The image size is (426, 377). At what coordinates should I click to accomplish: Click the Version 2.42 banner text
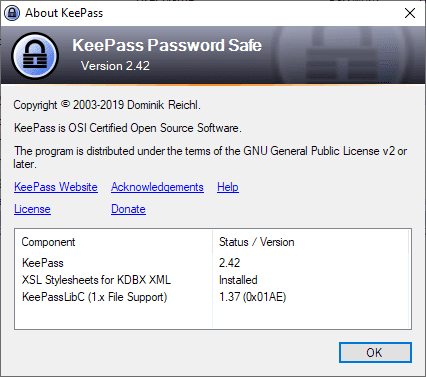click(x=115, y=66)
